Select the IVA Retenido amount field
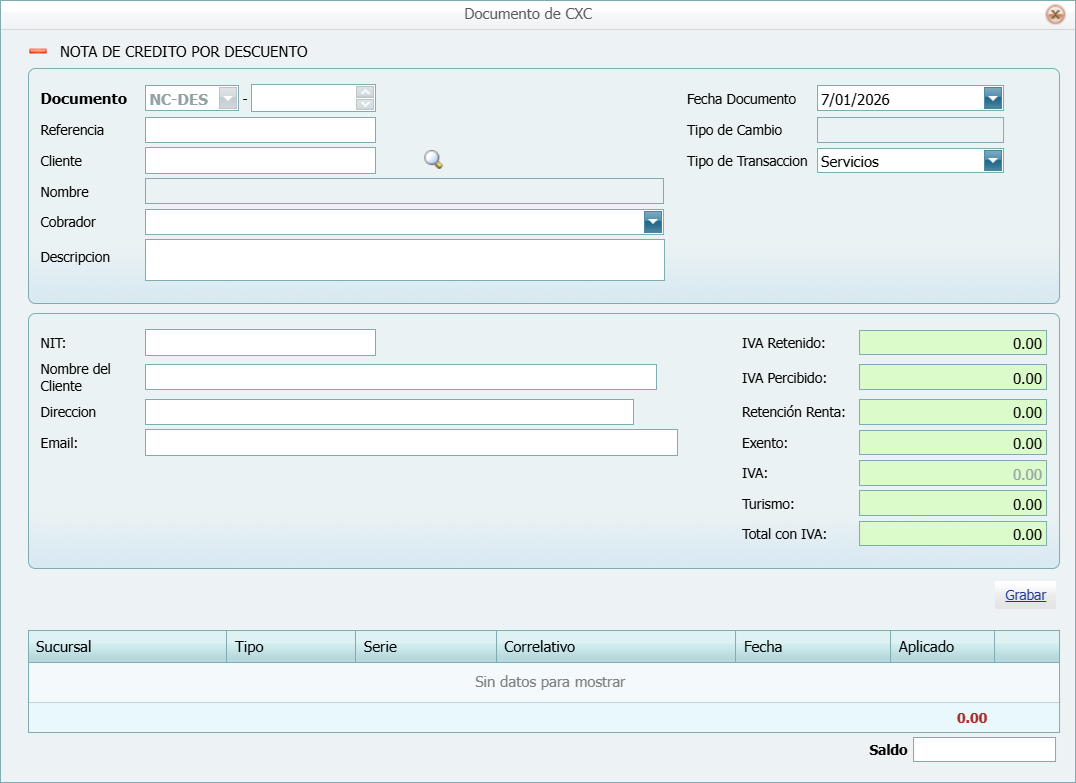 952,343
